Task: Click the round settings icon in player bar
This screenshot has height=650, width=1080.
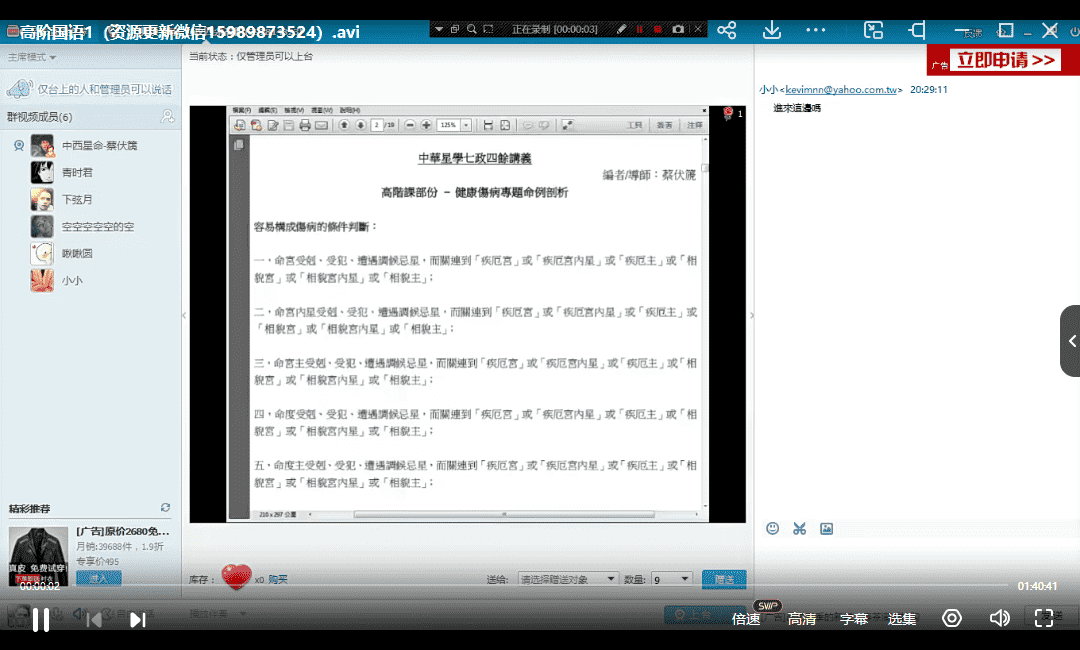Action: pos(952,618)
